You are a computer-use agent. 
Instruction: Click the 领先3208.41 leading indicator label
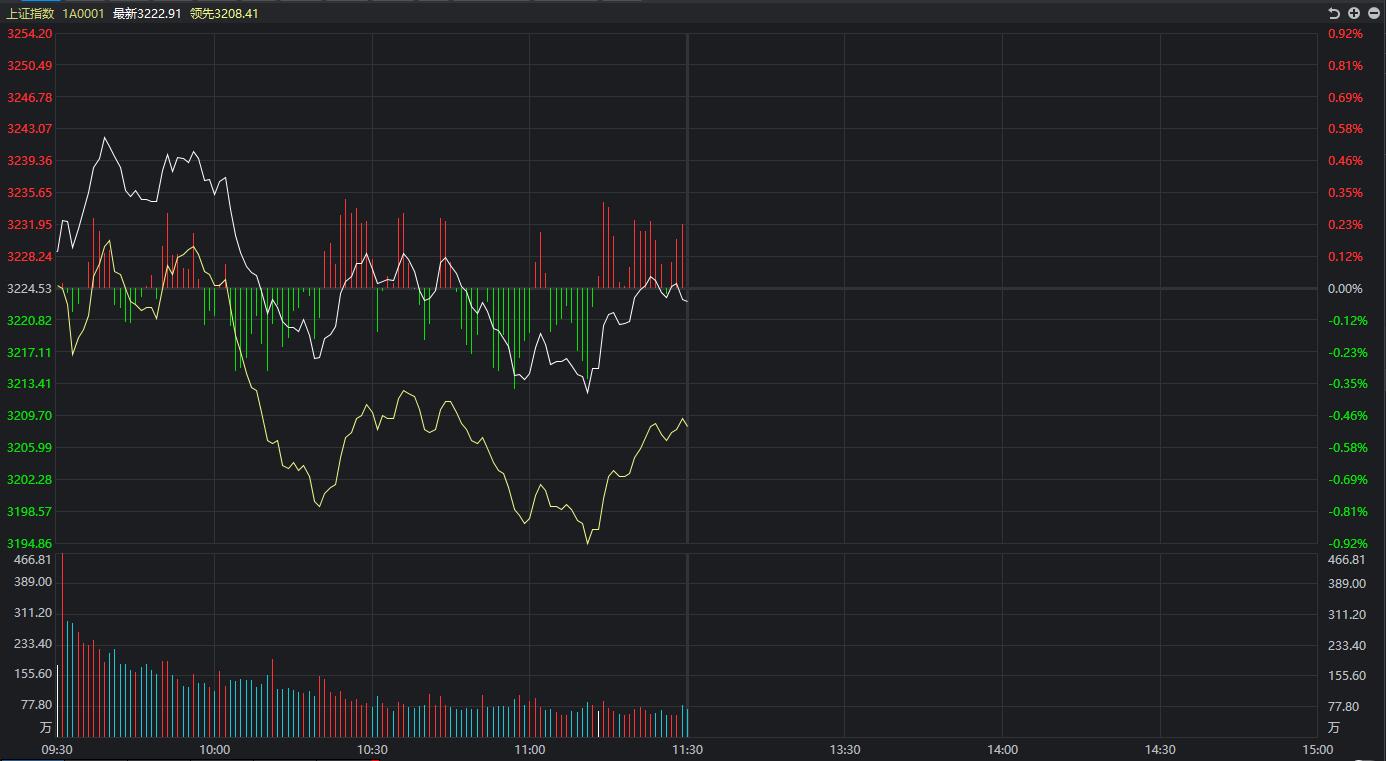click(x=224, y=14)
